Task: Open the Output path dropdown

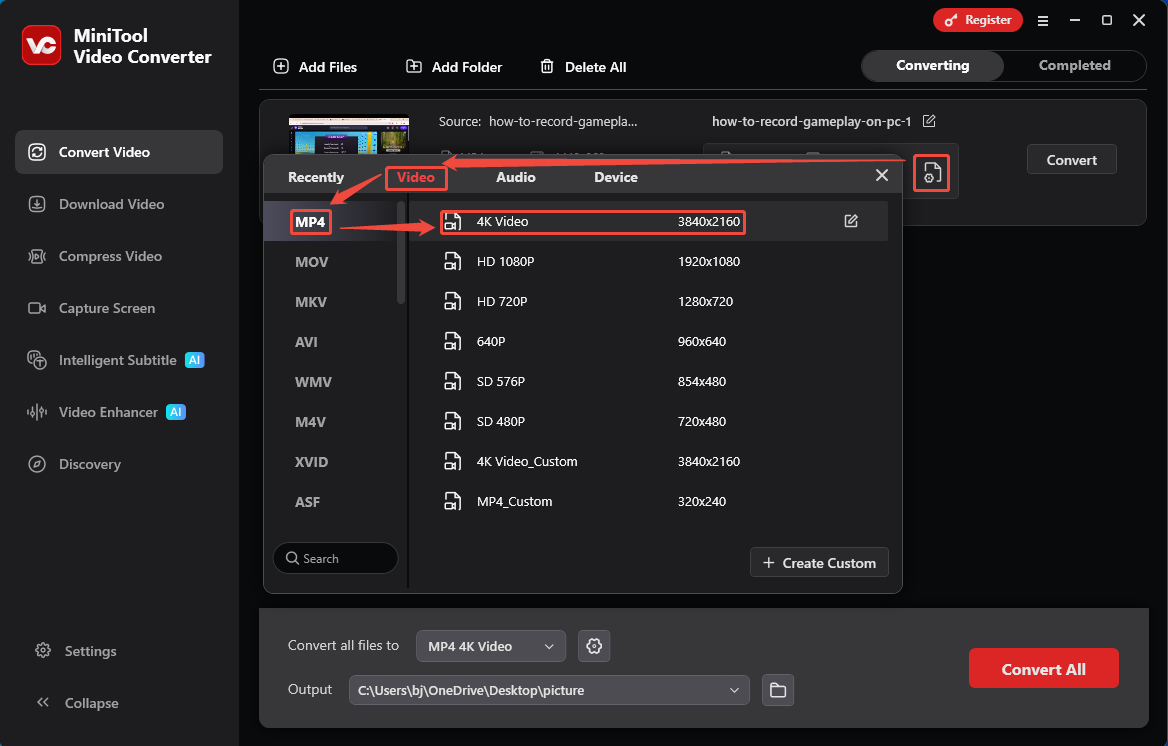Action: coord(549,690)
